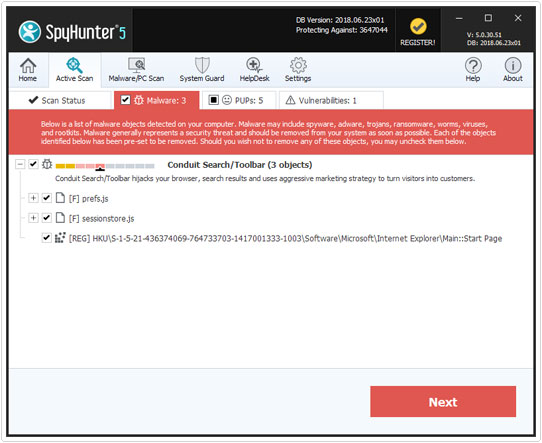
Task: Select the Active Scan toolbar item
Action: coord(74,70)
